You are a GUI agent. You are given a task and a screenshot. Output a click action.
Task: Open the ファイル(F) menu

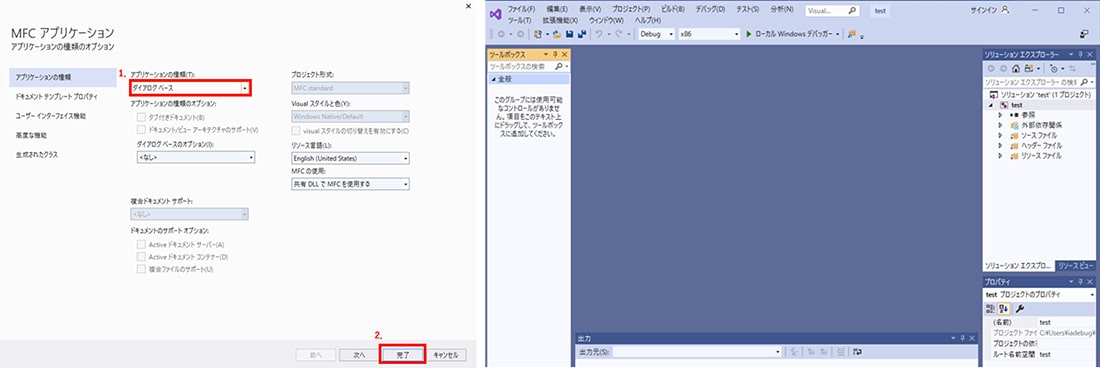coord(521,10)
